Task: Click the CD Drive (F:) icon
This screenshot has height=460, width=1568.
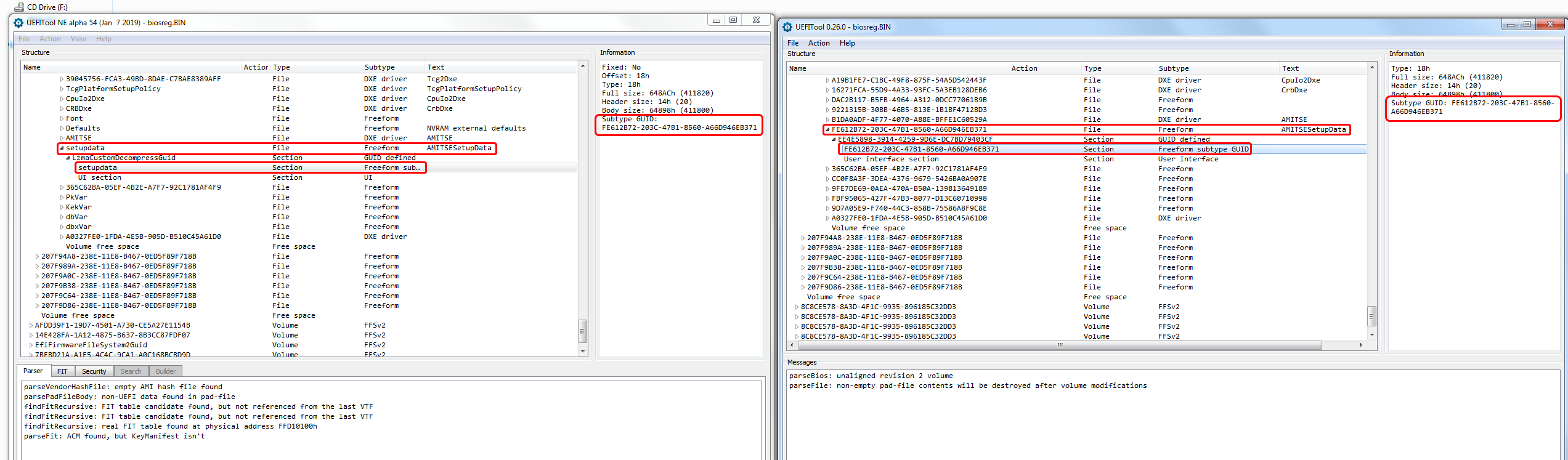Action: (x=19, y=7)
